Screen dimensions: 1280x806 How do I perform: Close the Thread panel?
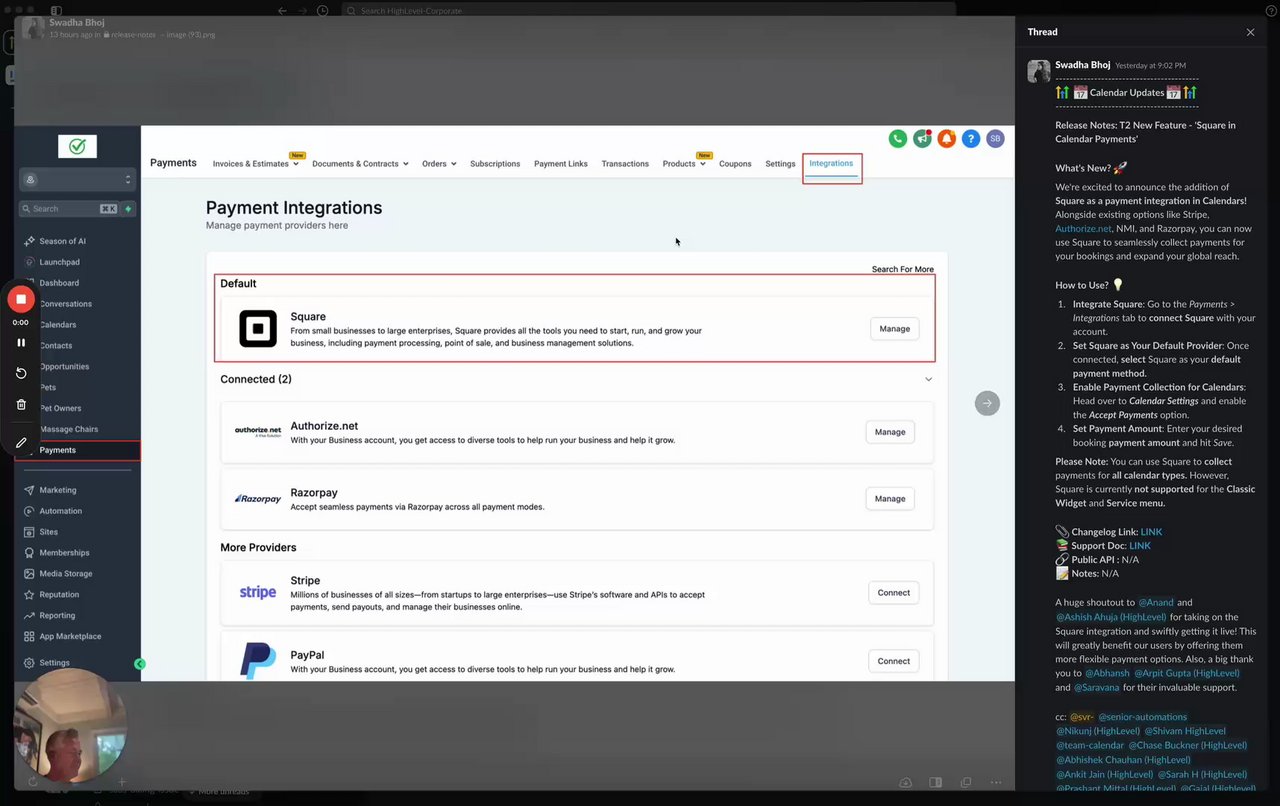click(1250, 32)
